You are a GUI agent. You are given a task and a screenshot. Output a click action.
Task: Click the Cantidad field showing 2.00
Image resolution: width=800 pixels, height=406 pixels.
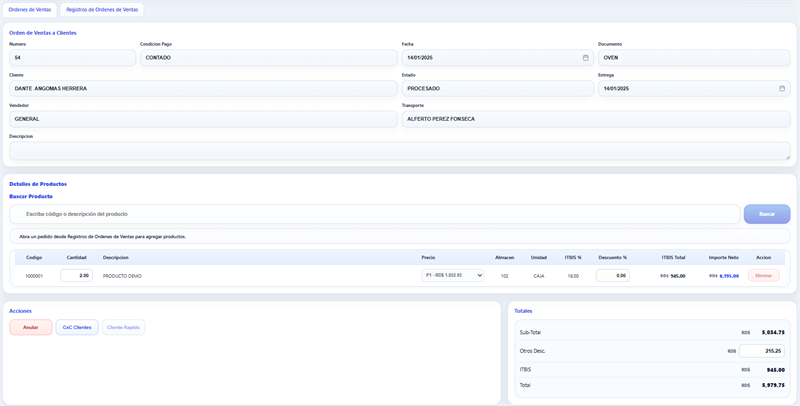point(76,275)
